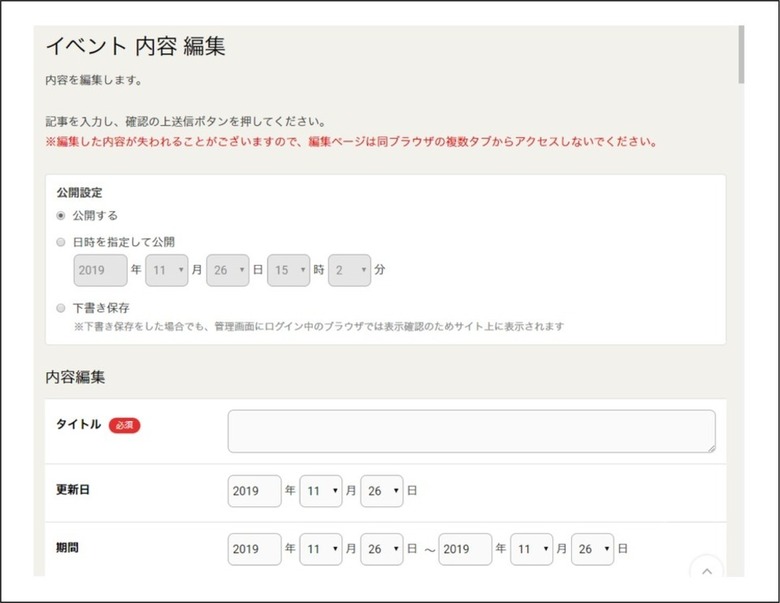Image resolution: width=780 pixels, height=603 pixels.
Task: Click the タイトル text area
Action: [x=472, y=431]
